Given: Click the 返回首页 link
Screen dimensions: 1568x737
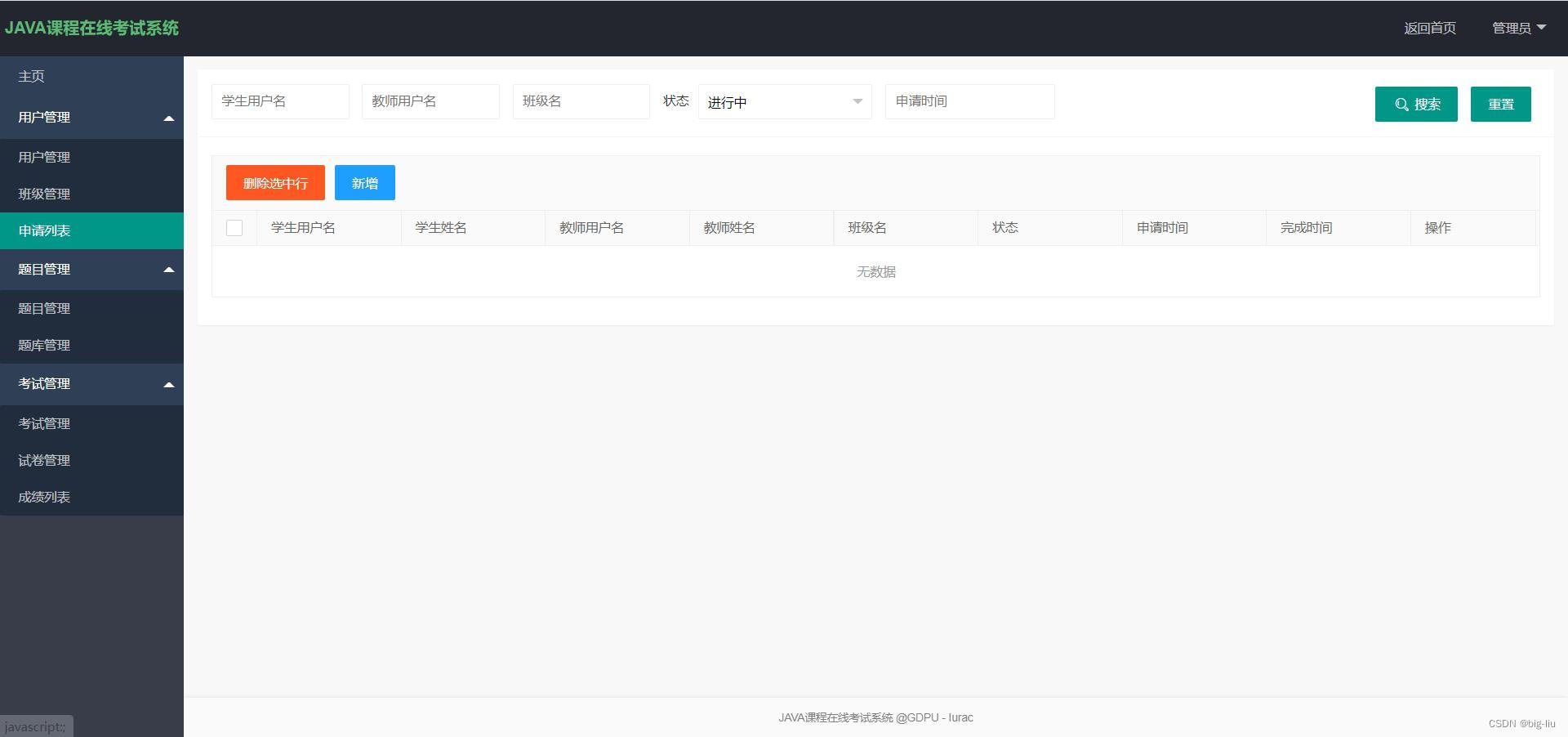Looking at the screenshot, I should click(x=1428, y=27).
